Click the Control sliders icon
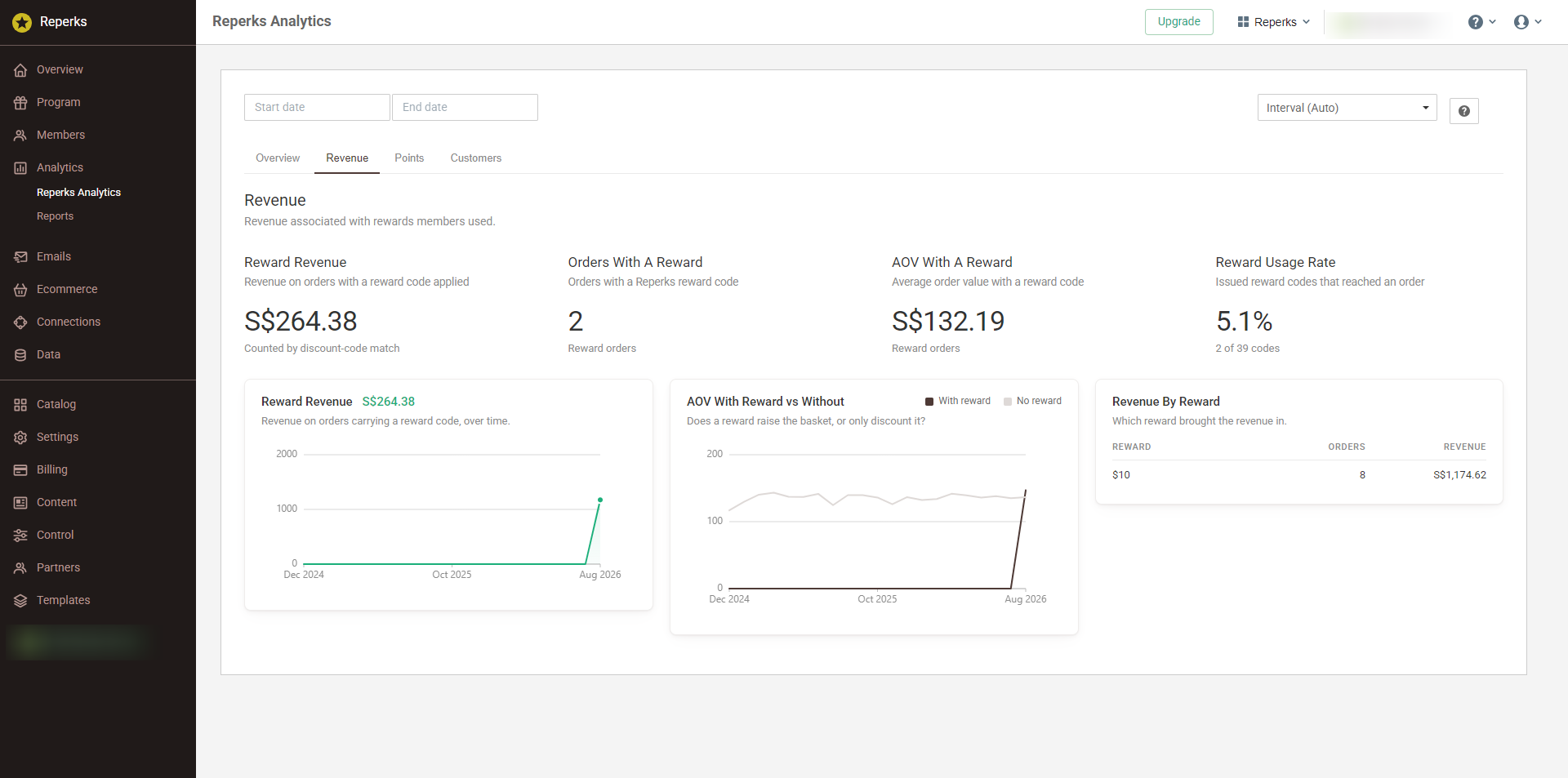This screenshot has height=778, width=1568. tap(20, 536)
